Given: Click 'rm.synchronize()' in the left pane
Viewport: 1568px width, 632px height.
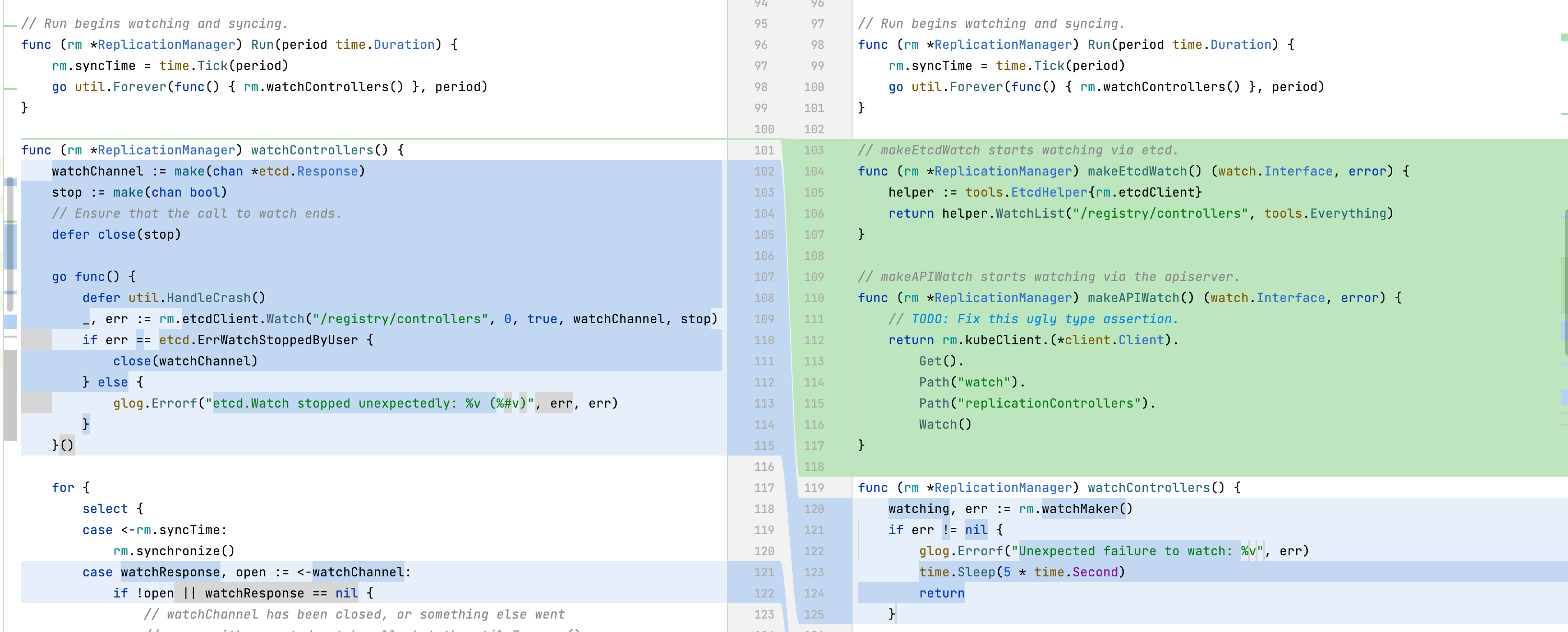Looking at the screenshot, I should click(x=173, y=551).
